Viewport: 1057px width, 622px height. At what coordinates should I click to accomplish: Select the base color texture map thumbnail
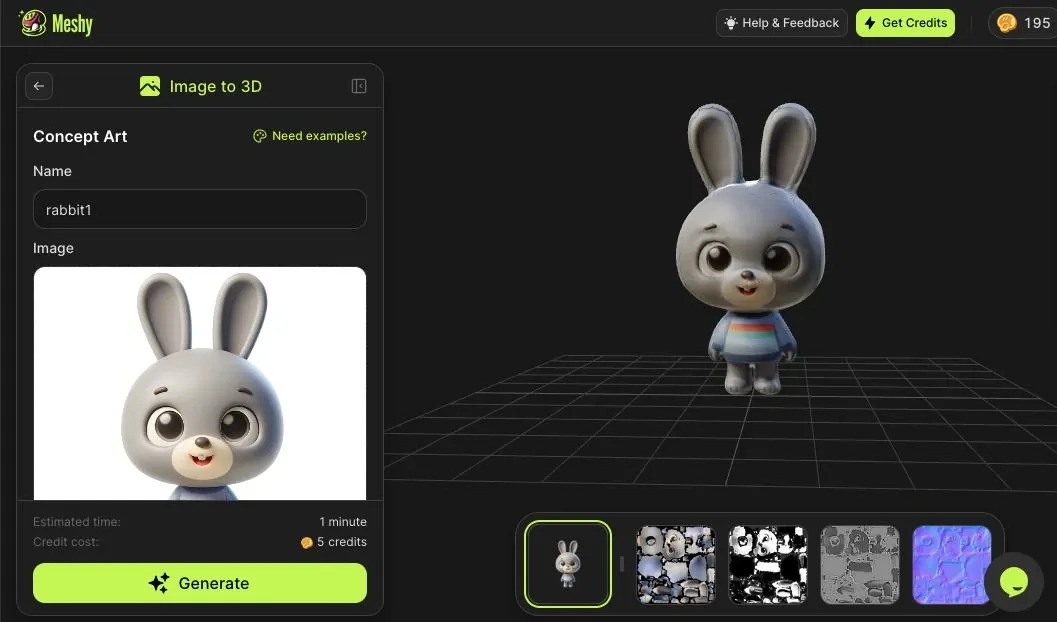point(675,564)
